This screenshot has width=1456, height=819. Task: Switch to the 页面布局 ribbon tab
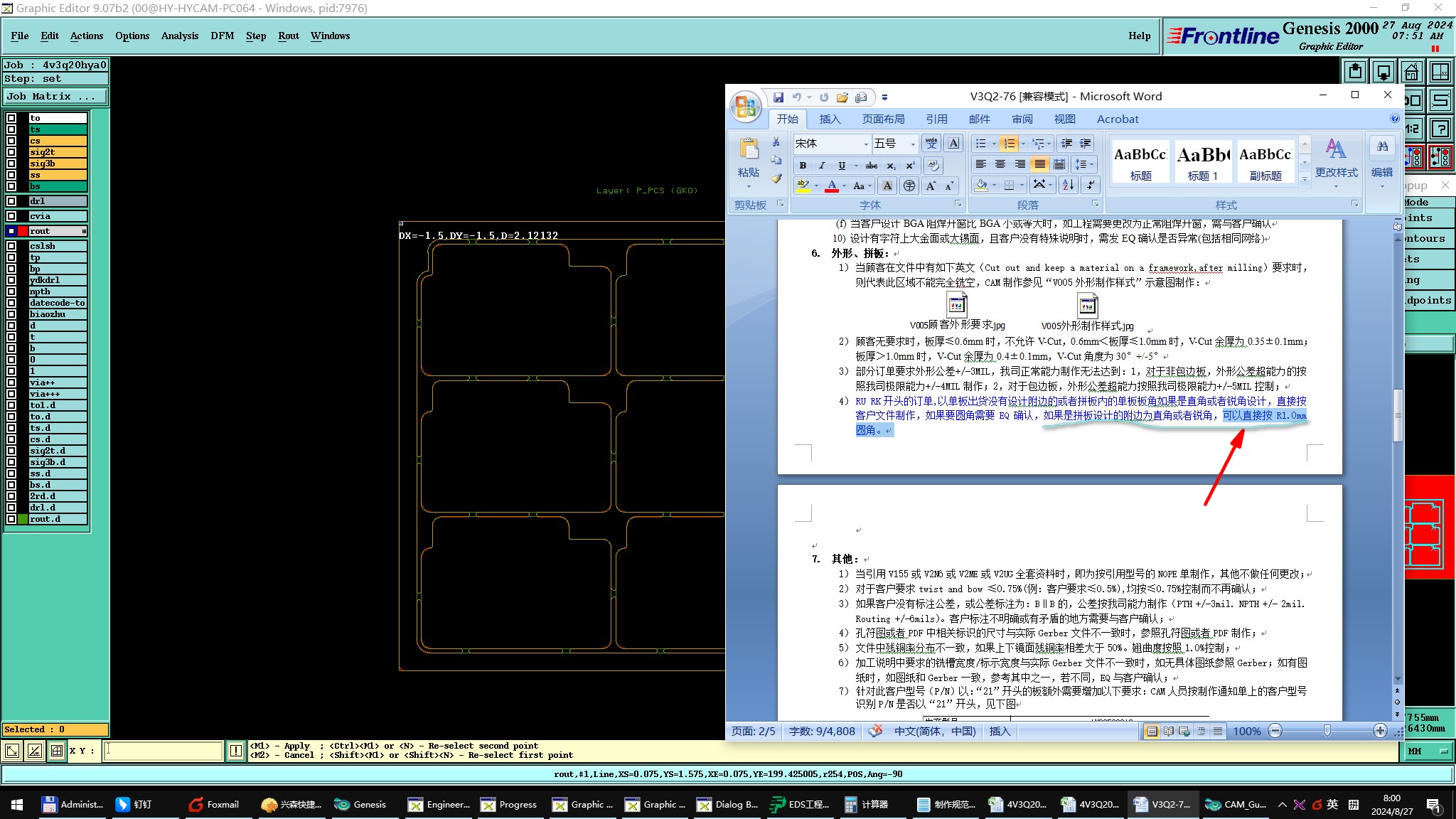[883, 119]
